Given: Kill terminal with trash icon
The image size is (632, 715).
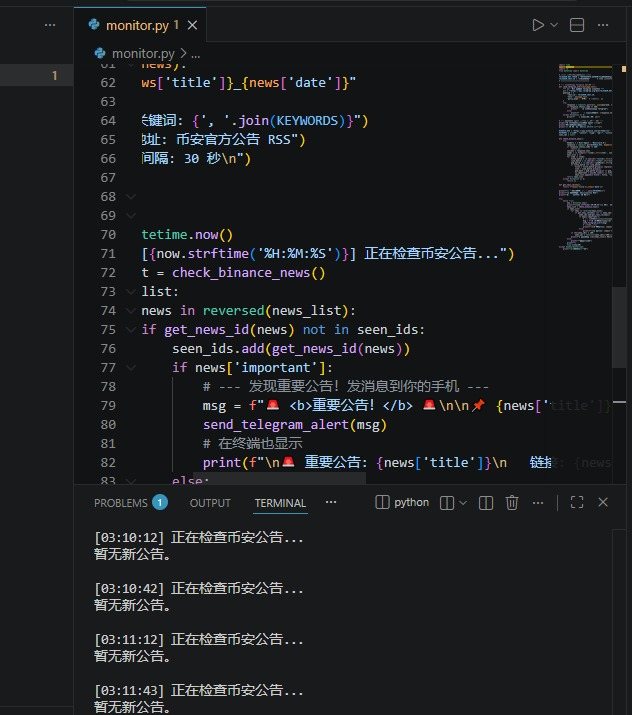Looking at the screenshot, I should [512, 503].
